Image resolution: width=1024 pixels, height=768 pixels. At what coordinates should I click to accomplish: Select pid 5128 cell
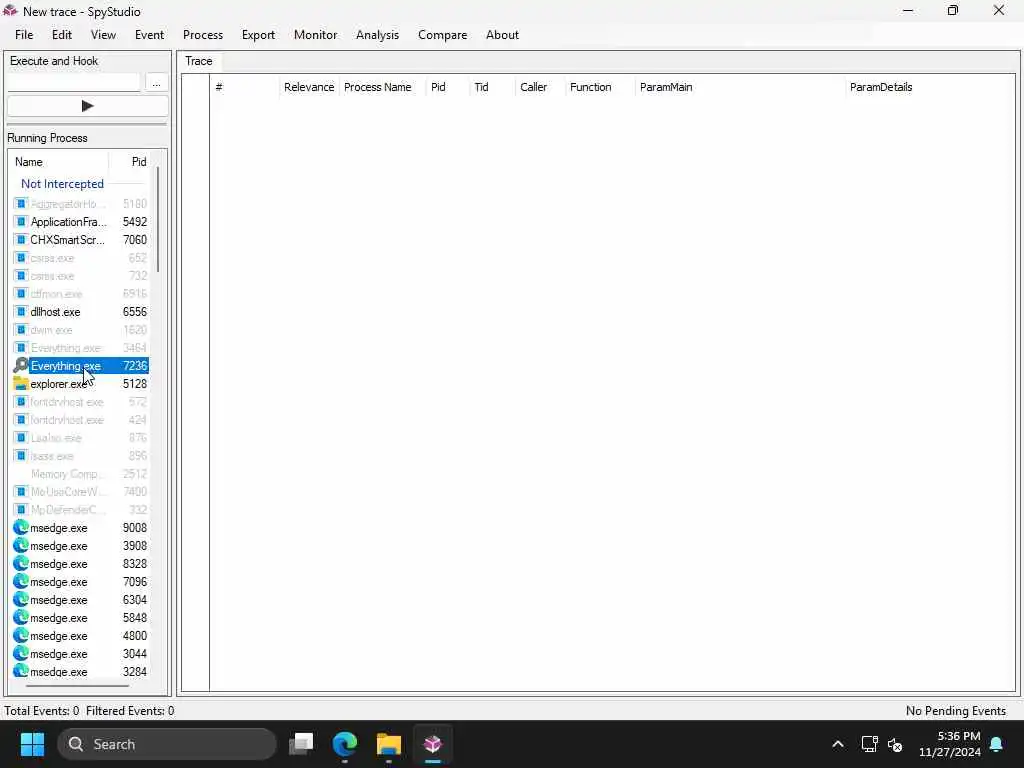(135, 383)
